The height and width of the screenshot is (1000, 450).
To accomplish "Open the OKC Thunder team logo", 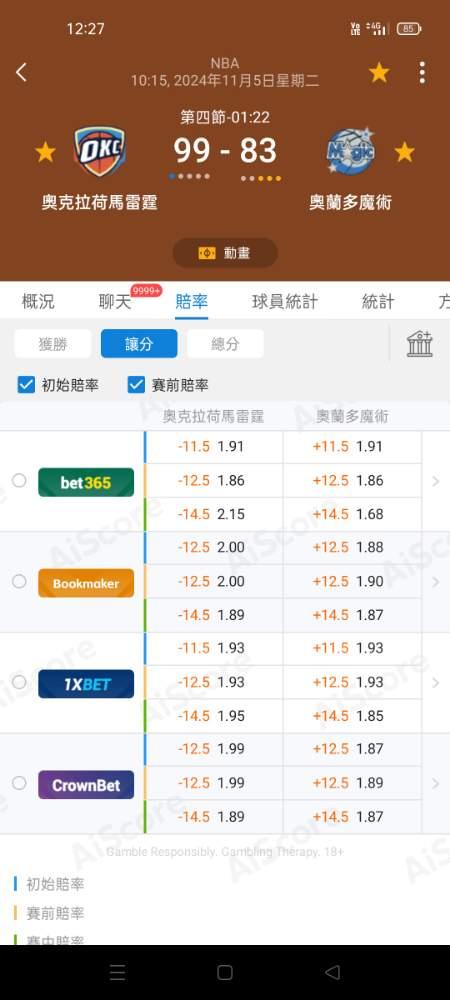I will point(99,151).
